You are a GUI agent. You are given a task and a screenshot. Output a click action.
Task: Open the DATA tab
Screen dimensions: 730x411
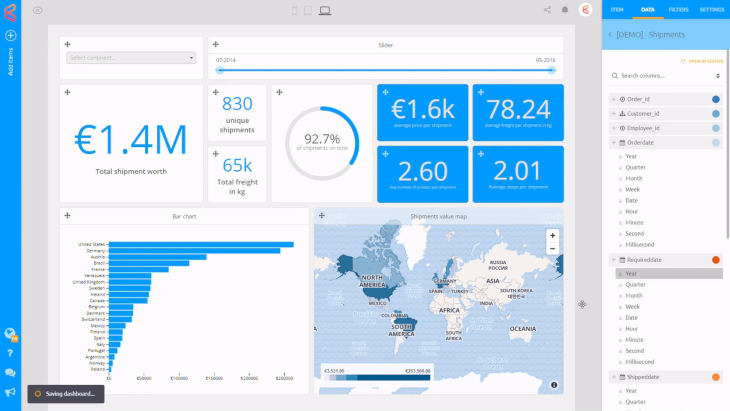pyautogui.click(x=648, y=10)
